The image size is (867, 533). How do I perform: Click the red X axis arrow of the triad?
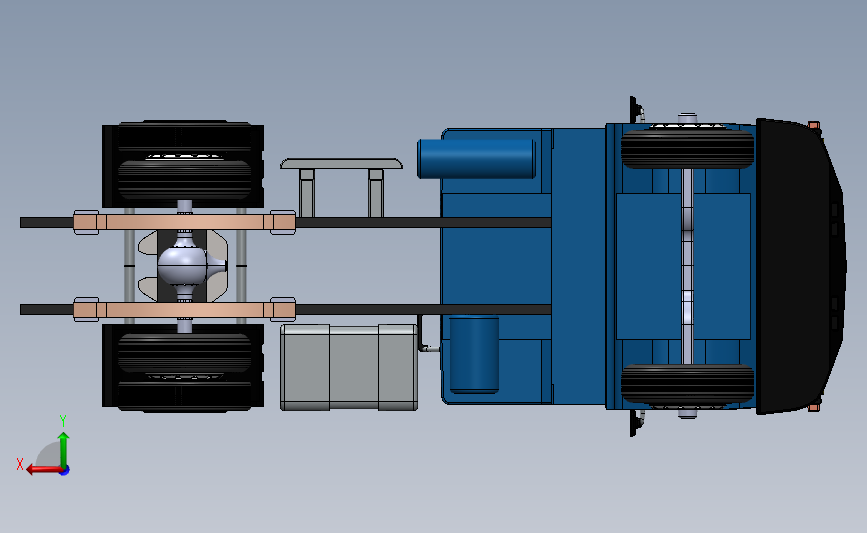43,470
